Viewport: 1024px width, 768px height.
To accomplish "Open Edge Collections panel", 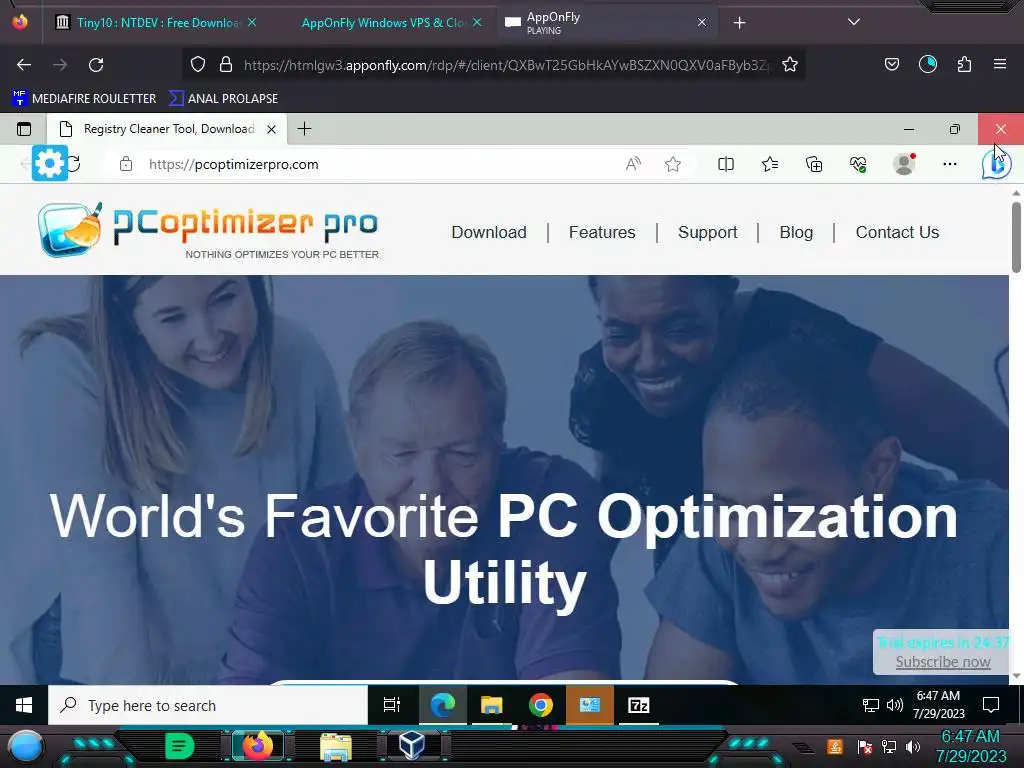I will 814,165.
